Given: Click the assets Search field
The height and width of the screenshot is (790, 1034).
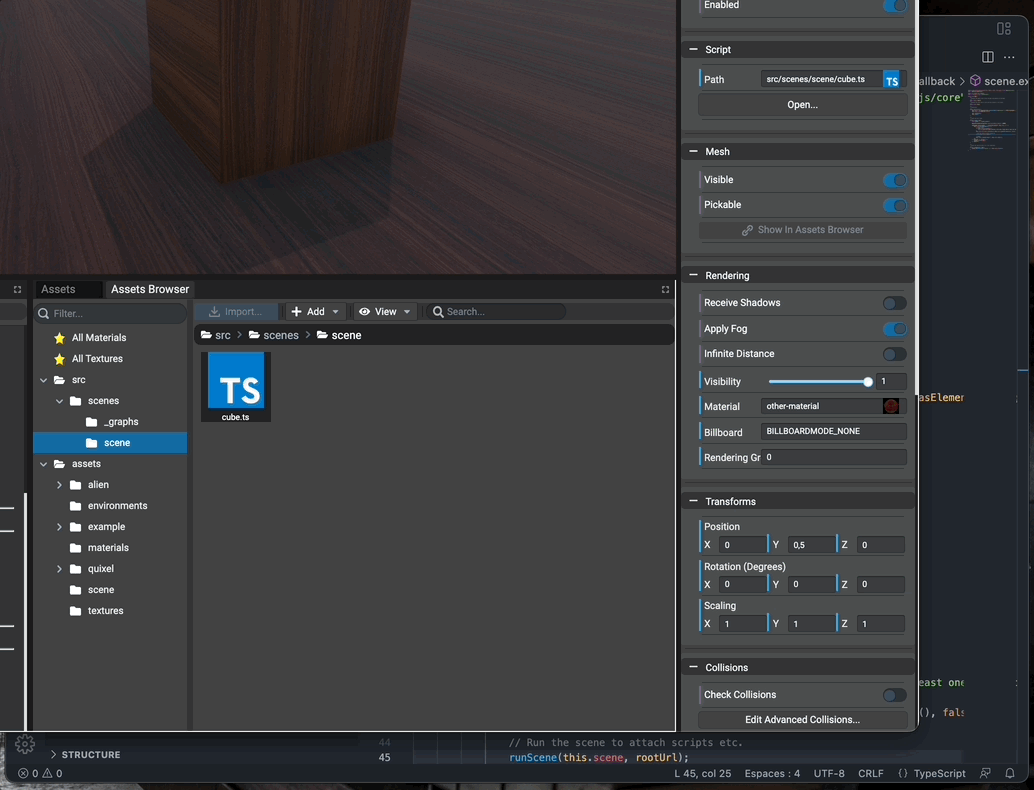Looking at the screenshot, I should point(496,311).
